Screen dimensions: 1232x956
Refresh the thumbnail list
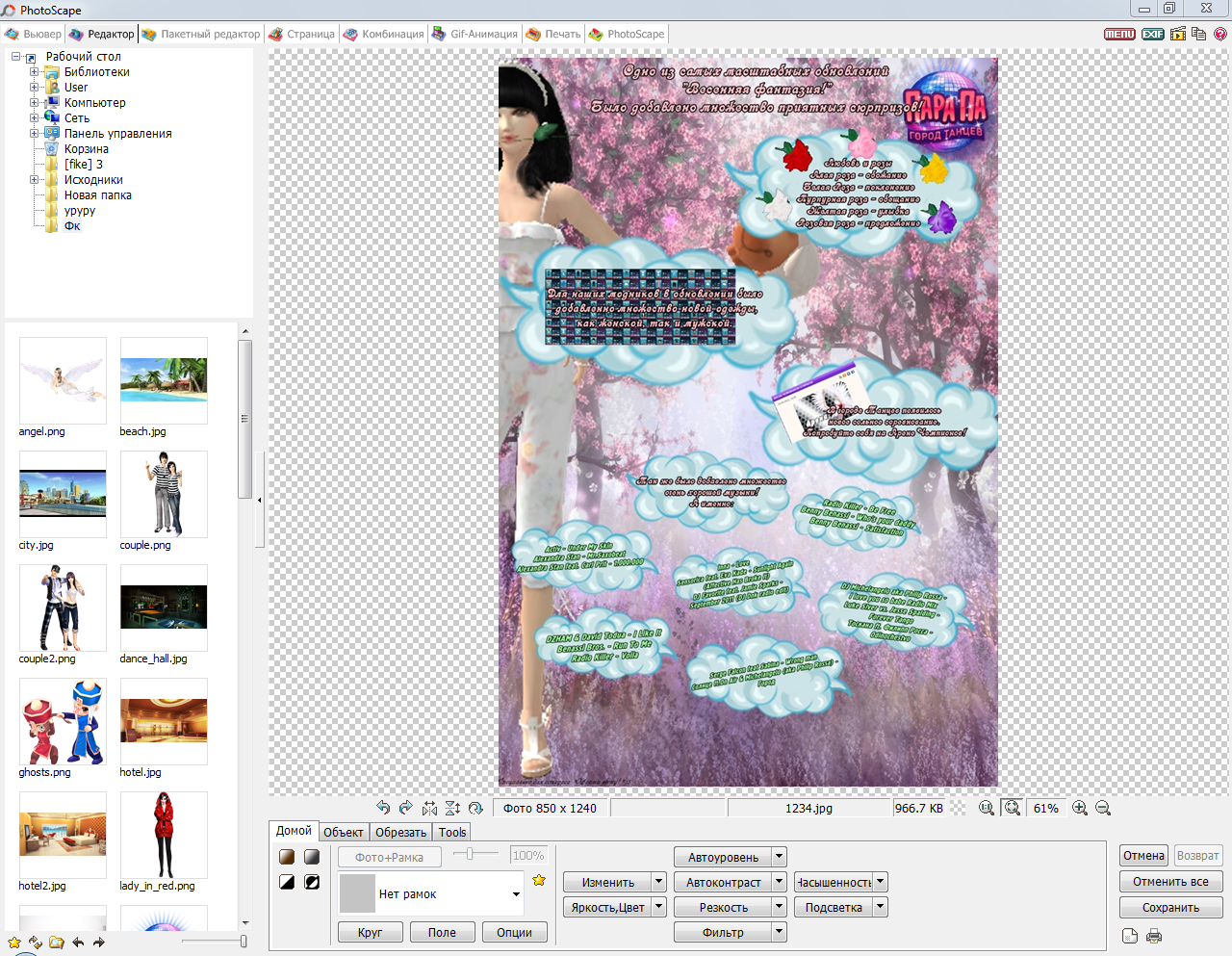pos(36,943)
